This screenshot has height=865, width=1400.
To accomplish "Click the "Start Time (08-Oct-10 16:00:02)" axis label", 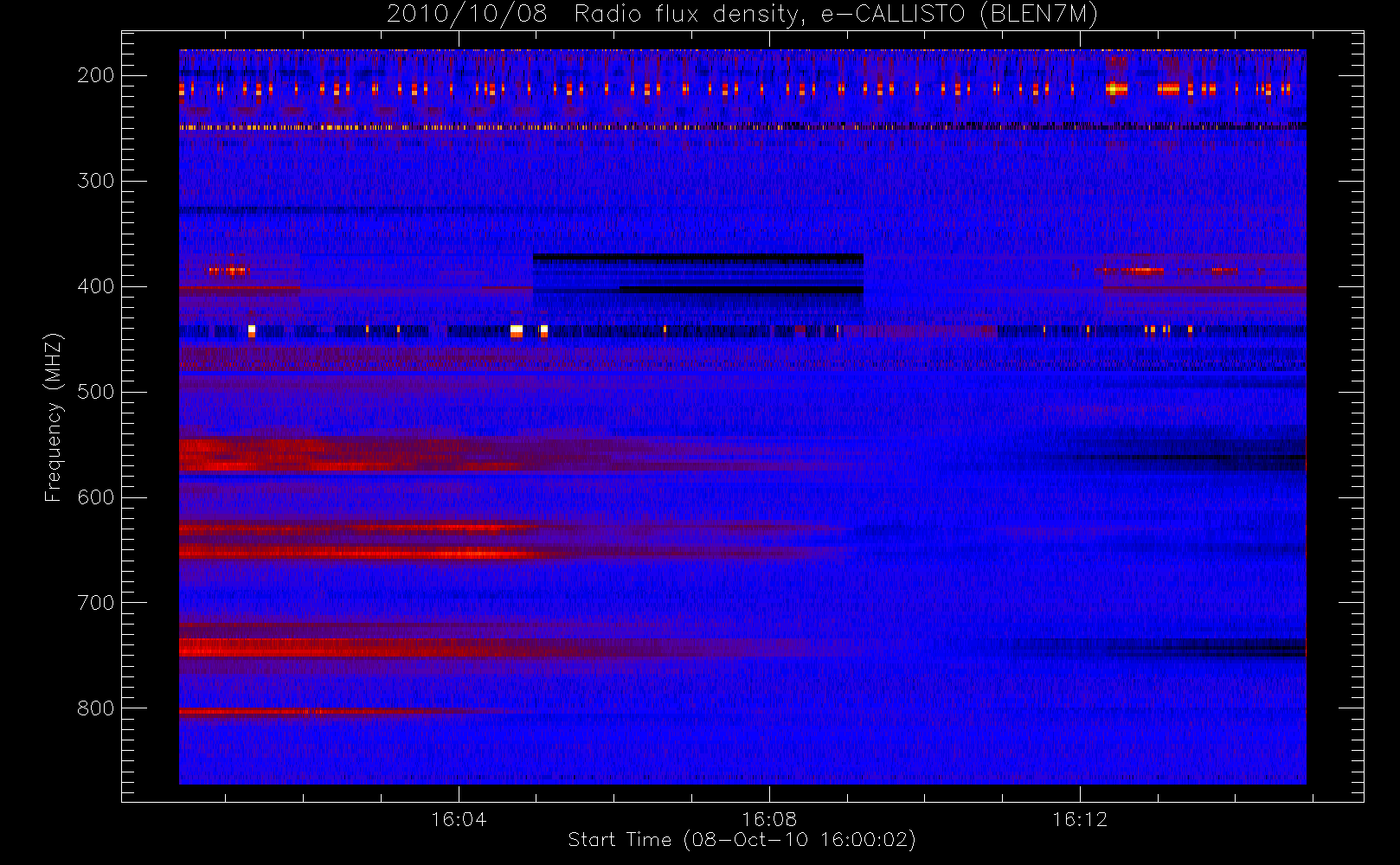I will (x=742, y=840).
